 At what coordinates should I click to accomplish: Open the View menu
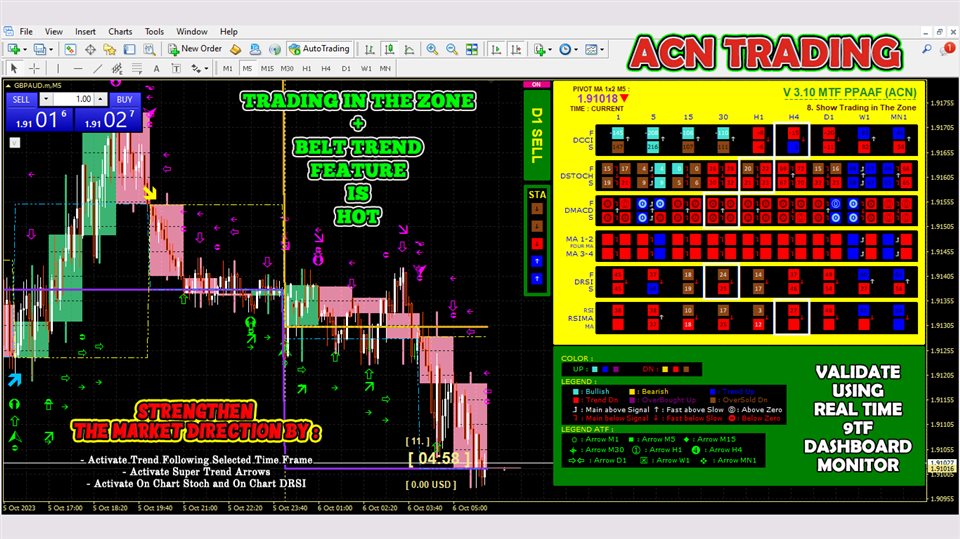tap(54, 31)
